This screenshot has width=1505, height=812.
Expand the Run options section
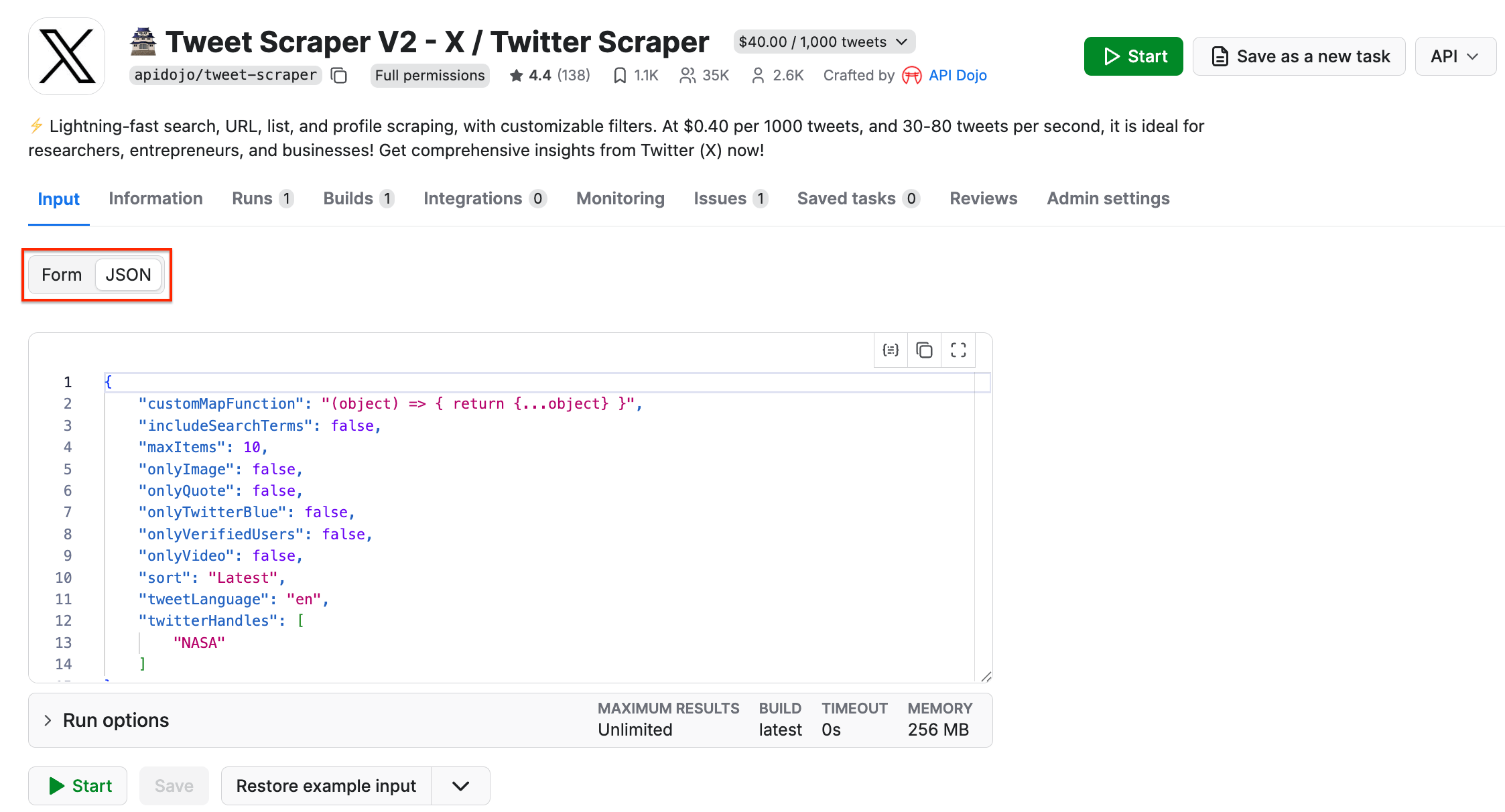tap(107, 720)
